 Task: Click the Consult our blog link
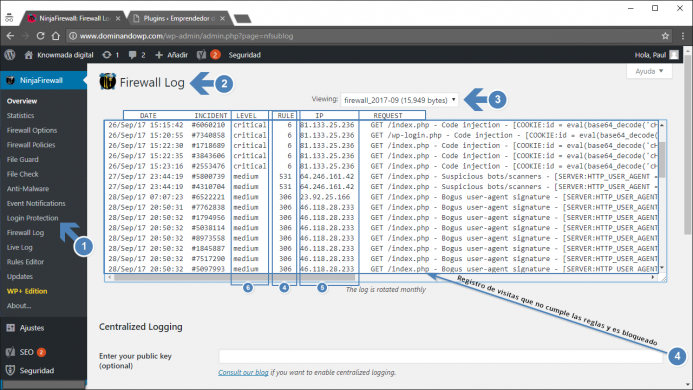[x=243, y=372]
